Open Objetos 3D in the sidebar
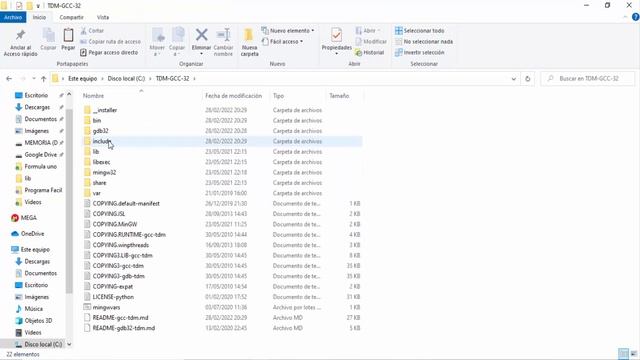 (34, 320)
